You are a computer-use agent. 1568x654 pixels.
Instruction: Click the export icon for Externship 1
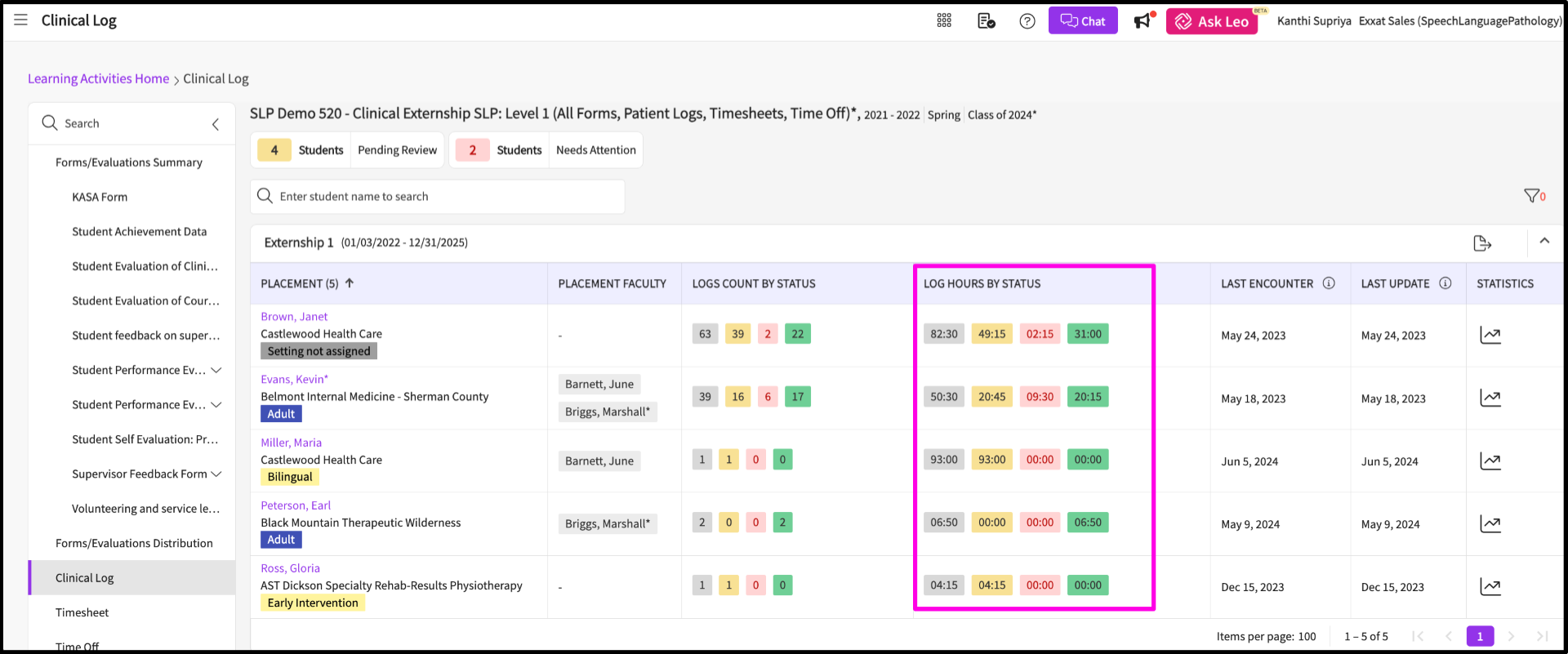click(x=1482, y=243)
